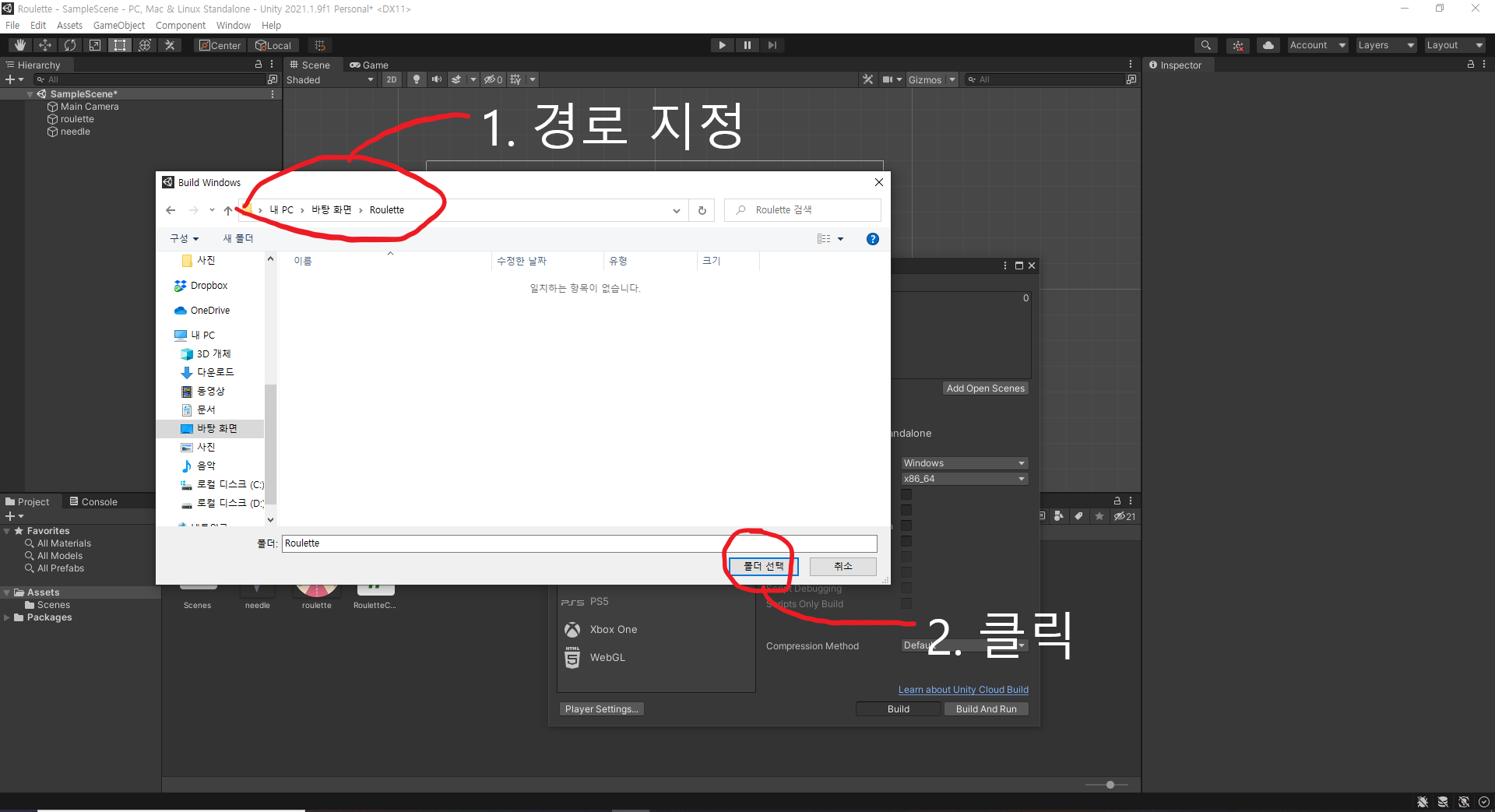Open the GameObject menu
Image resolution: width=1495 pixels, height=812 pixels.
coord(119,25)
